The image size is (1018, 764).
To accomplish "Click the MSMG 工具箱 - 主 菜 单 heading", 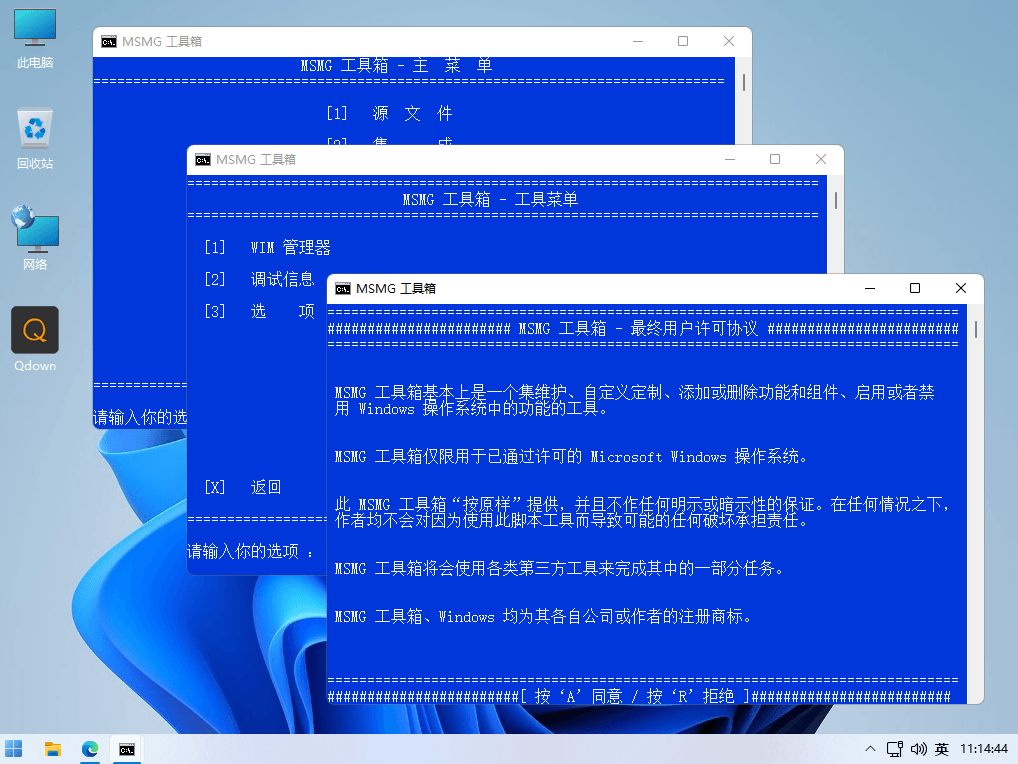I will 397,66.
